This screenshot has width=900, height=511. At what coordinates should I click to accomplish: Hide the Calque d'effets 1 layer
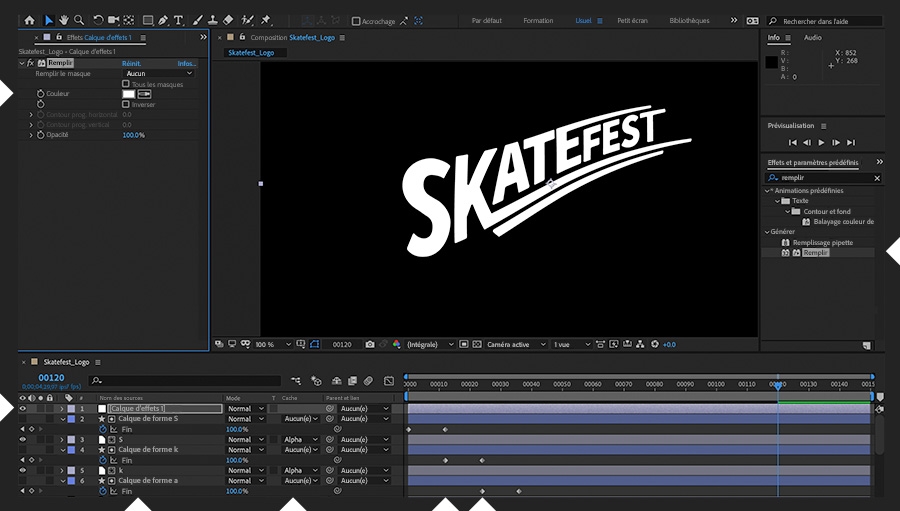point(22,409)
